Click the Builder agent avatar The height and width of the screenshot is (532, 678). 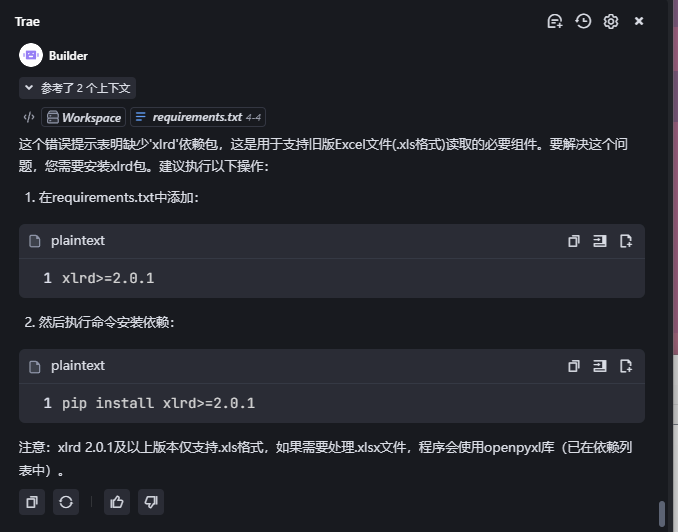tap(31, 56)
